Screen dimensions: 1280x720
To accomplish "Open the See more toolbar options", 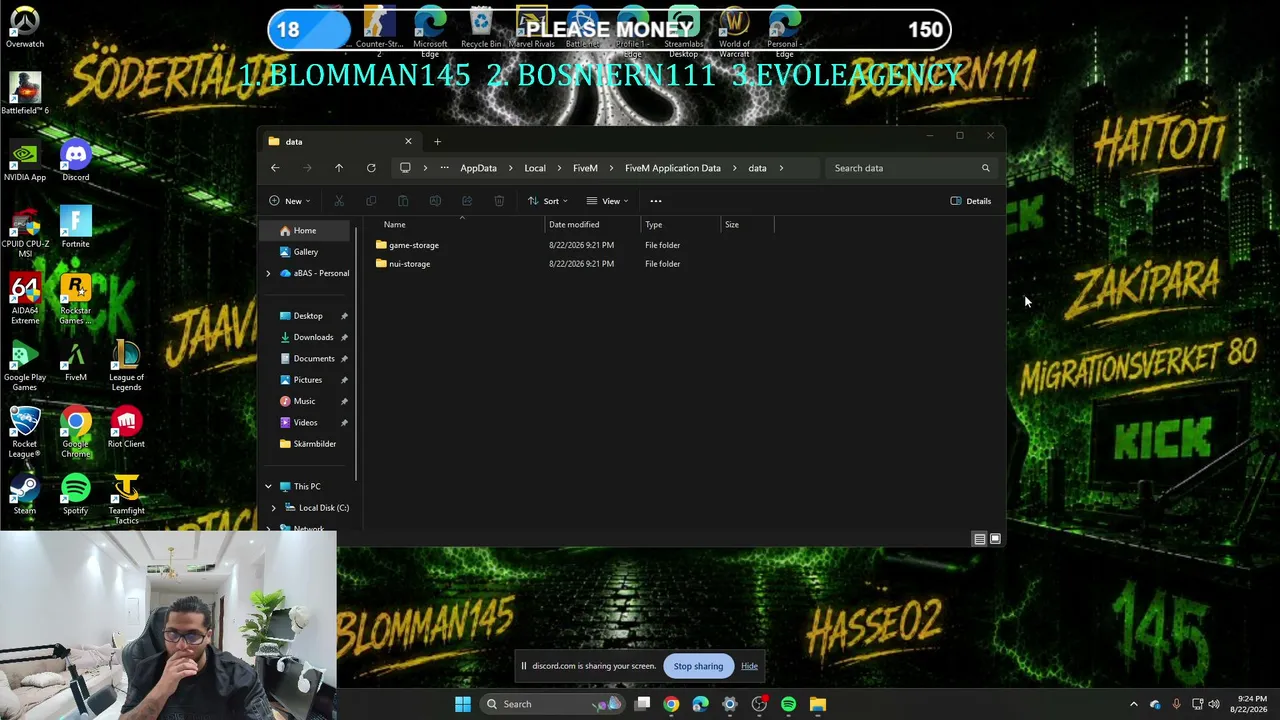I will coord(656,201).
